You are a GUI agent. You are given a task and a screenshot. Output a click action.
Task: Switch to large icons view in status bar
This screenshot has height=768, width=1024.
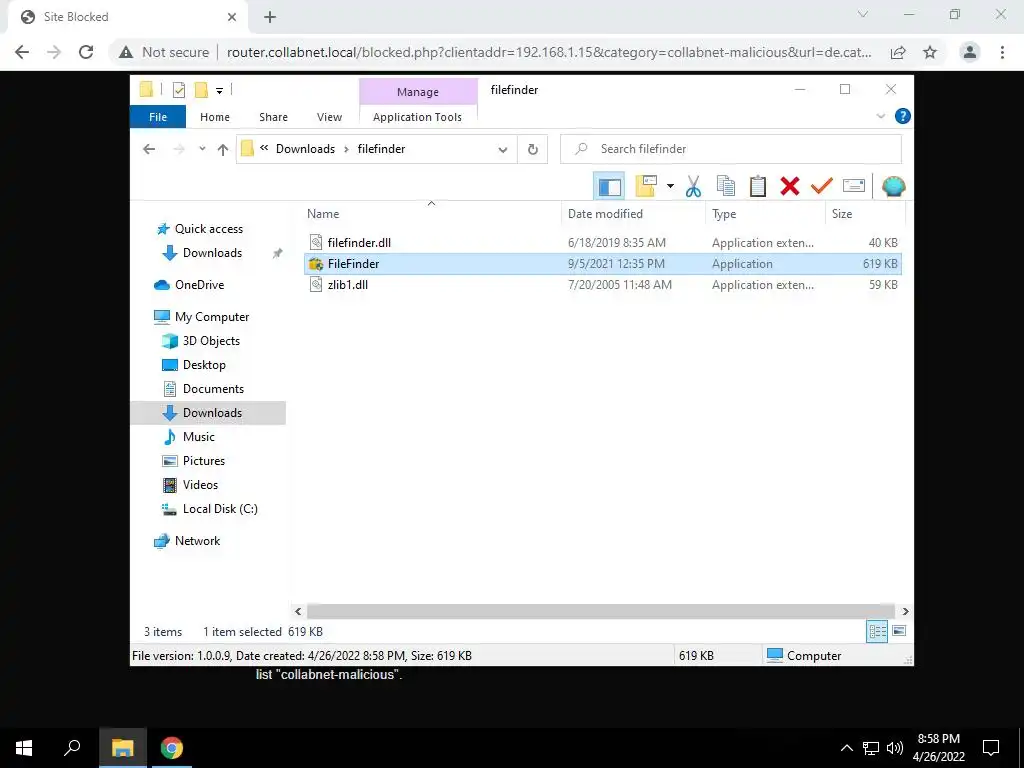coord(899,631)
